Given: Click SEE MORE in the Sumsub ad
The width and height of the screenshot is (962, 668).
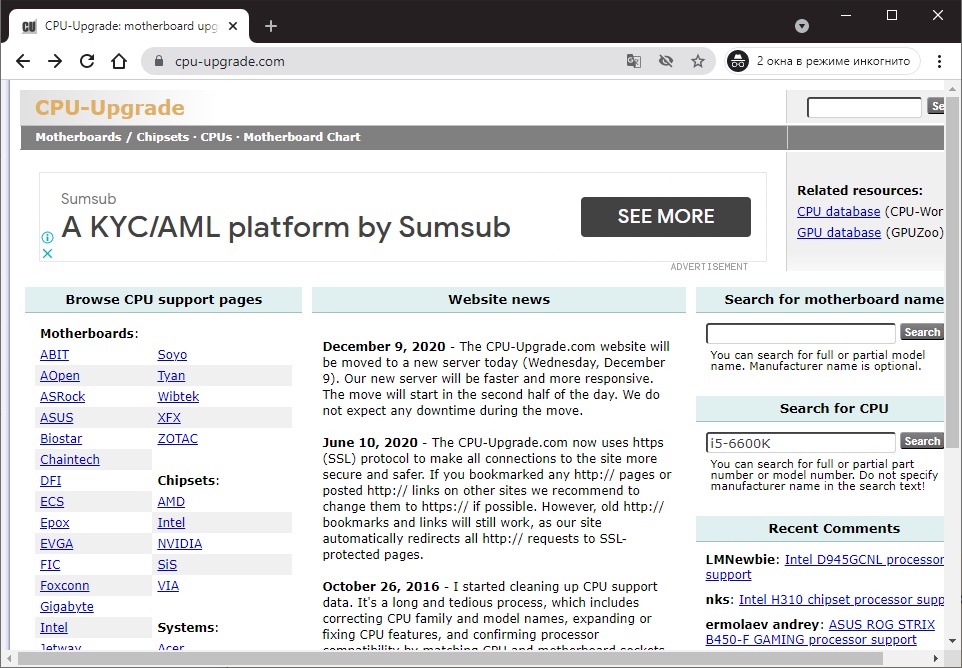Looking at the screenshot, I should (x=665, y=216).
